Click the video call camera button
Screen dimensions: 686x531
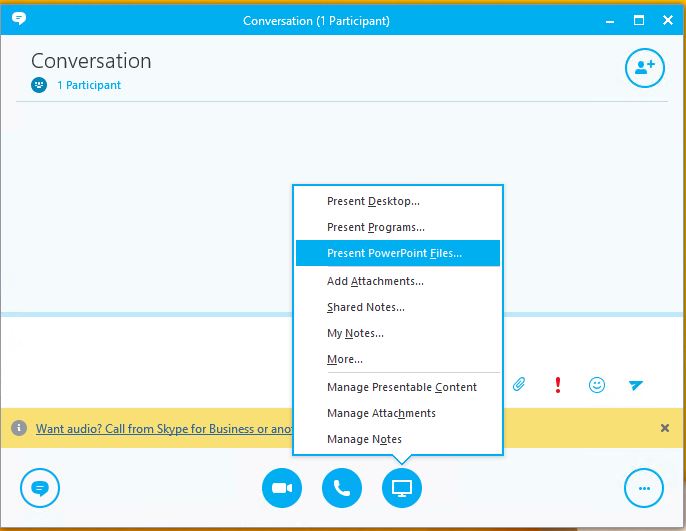point(282,488)
